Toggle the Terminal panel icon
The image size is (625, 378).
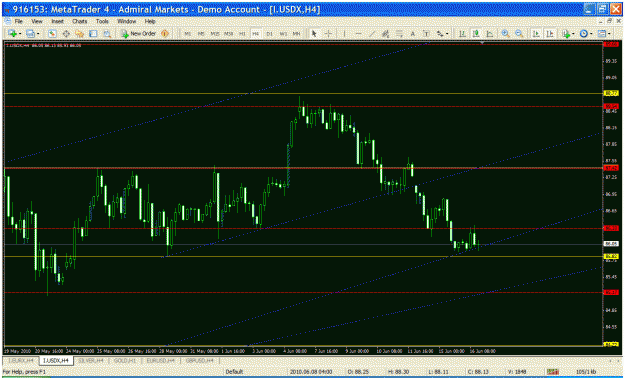93,34
